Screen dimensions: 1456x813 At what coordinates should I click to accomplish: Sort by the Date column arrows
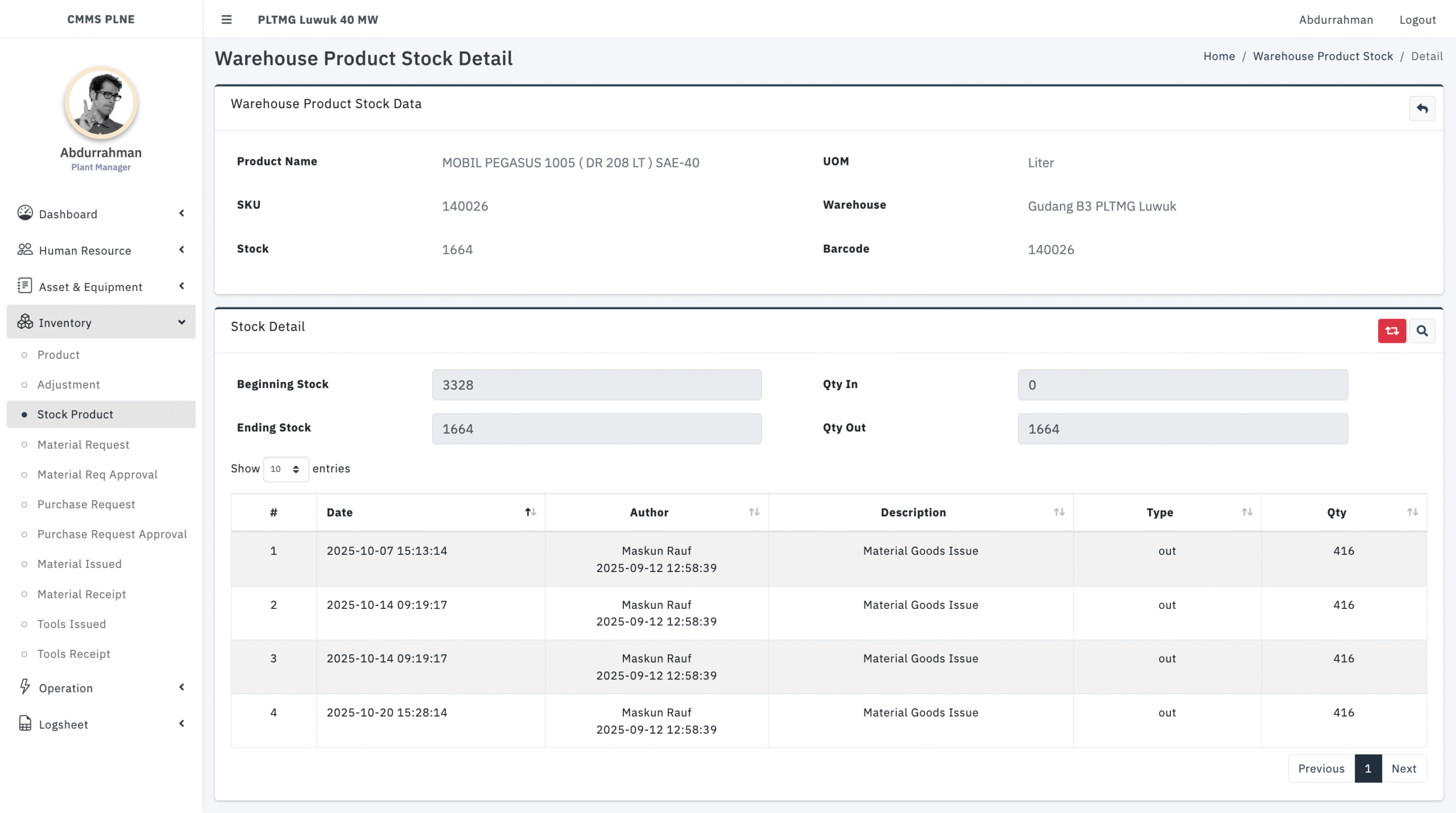531,512
